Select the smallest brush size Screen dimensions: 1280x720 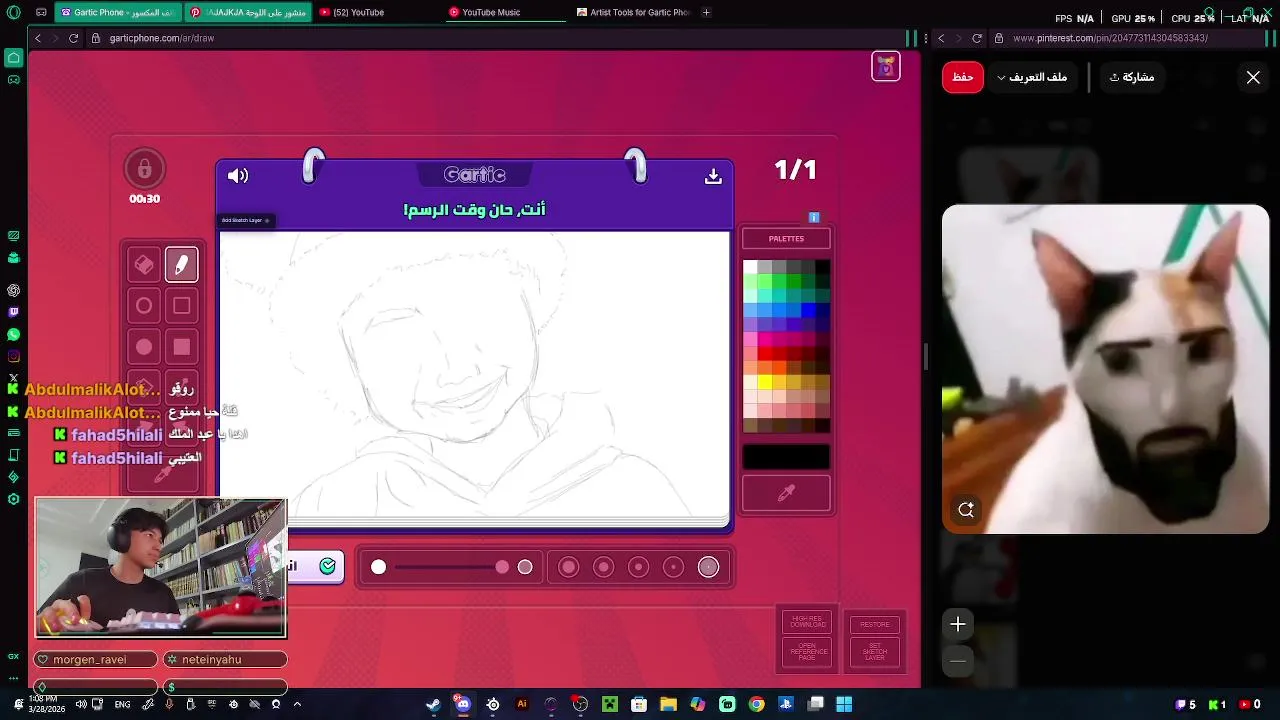708,567
